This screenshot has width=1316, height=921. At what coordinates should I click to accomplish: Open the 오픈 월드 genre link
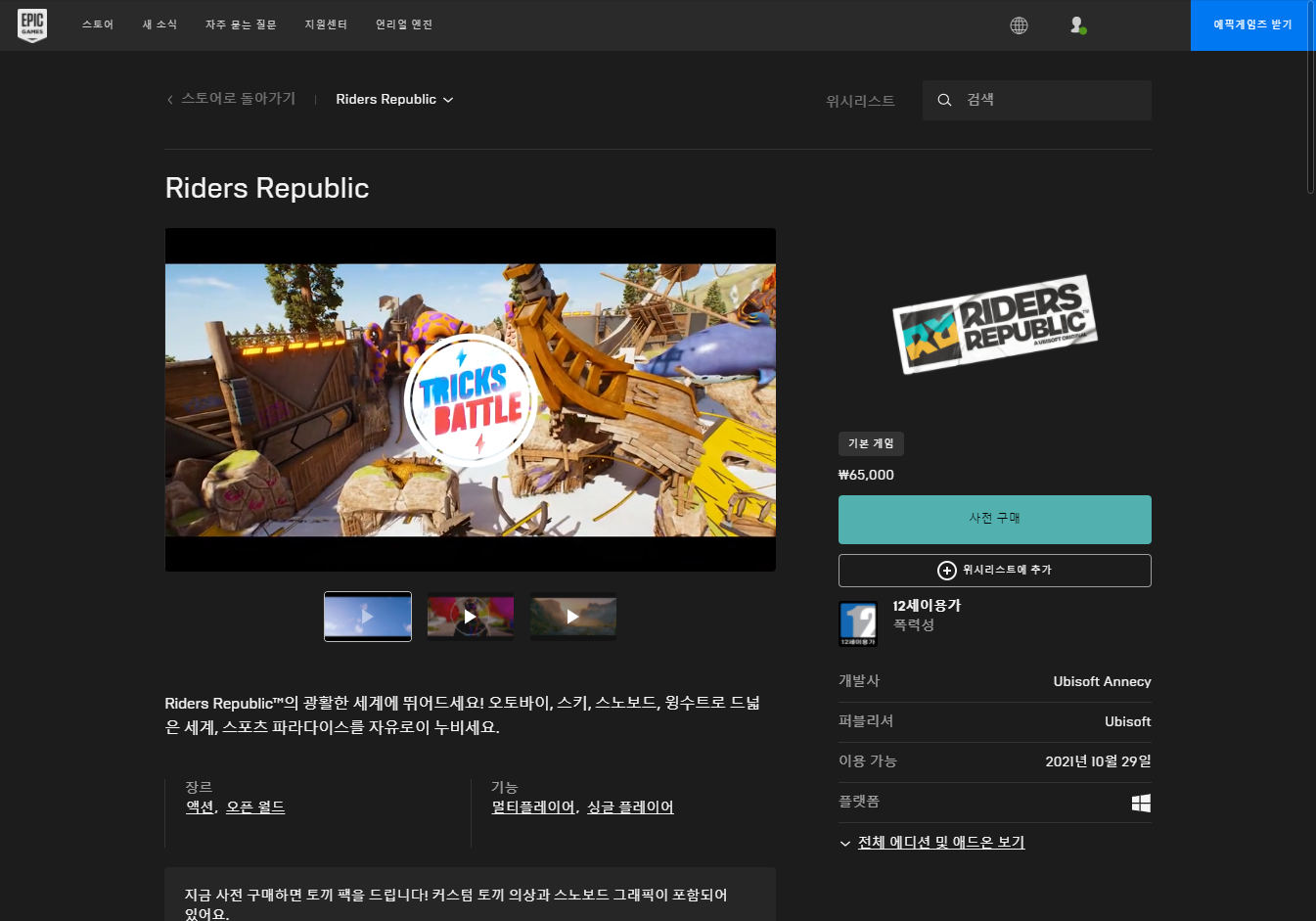[255, 807]
